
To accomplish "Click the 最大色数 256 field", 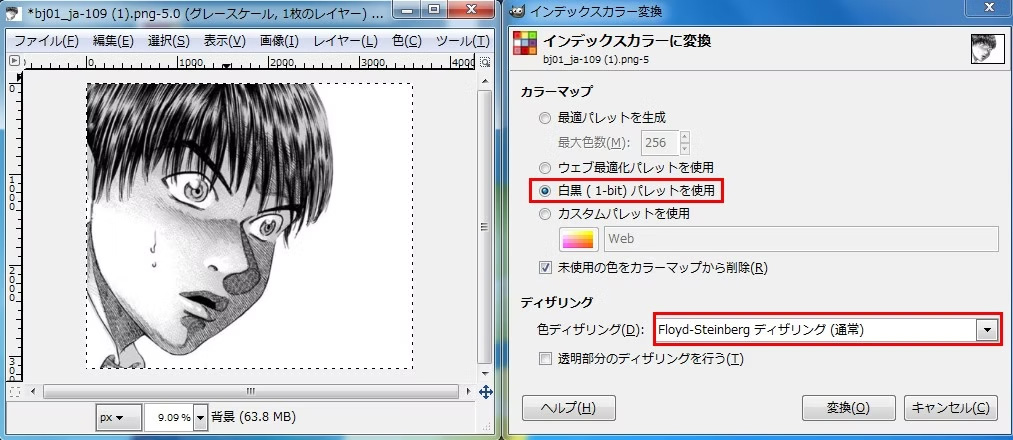I will point(659,143).
